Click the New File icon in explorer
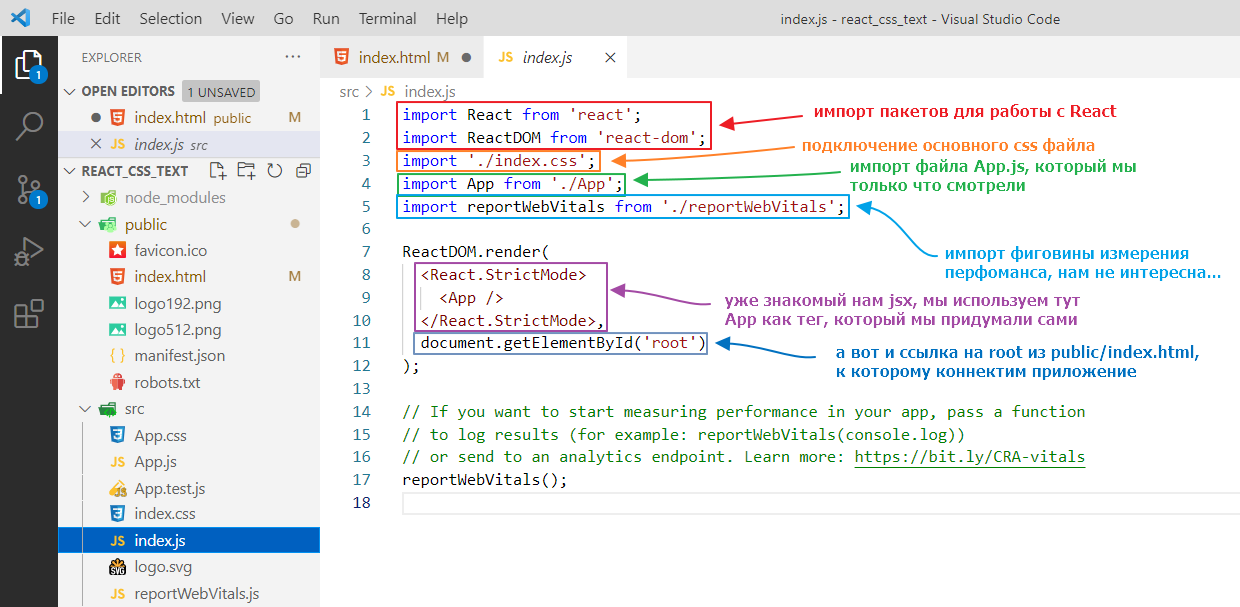1240x607 pixels. tap(217, 171)
